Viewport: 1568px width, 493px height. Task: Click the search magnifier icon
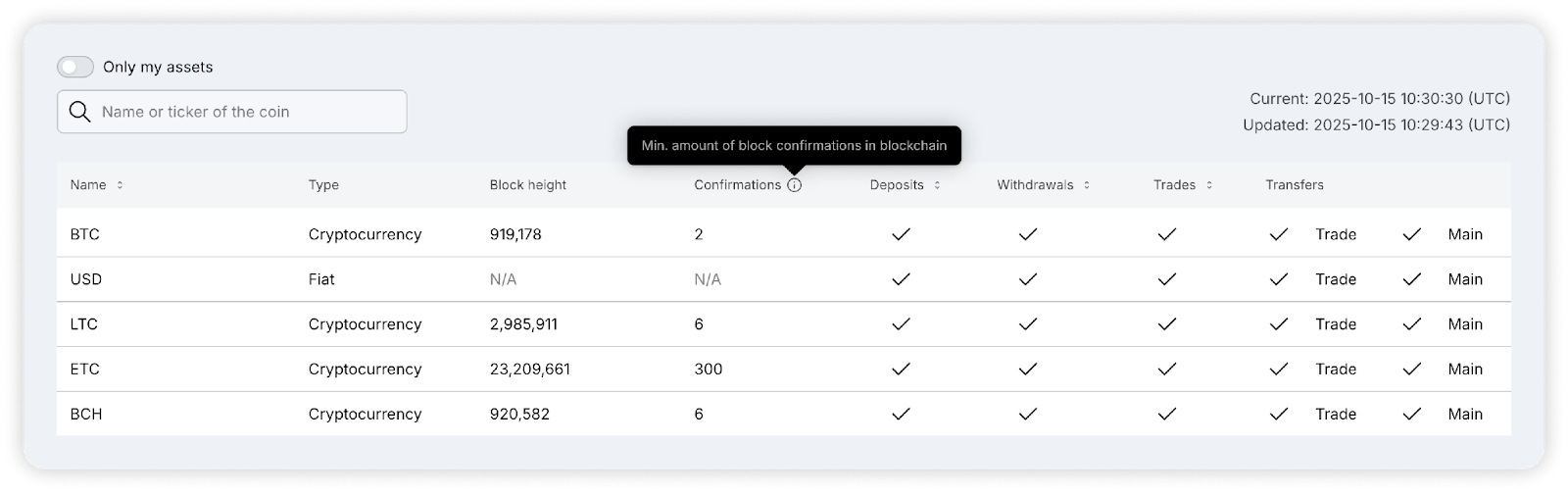click(x=80, y=112)
